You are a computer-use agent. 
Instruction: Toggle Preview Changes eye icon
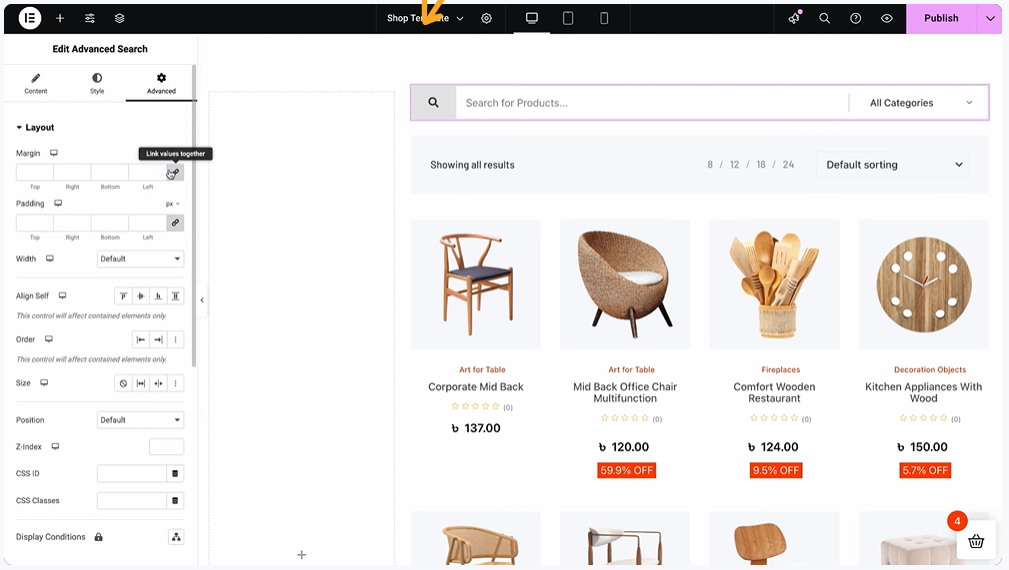887,18
